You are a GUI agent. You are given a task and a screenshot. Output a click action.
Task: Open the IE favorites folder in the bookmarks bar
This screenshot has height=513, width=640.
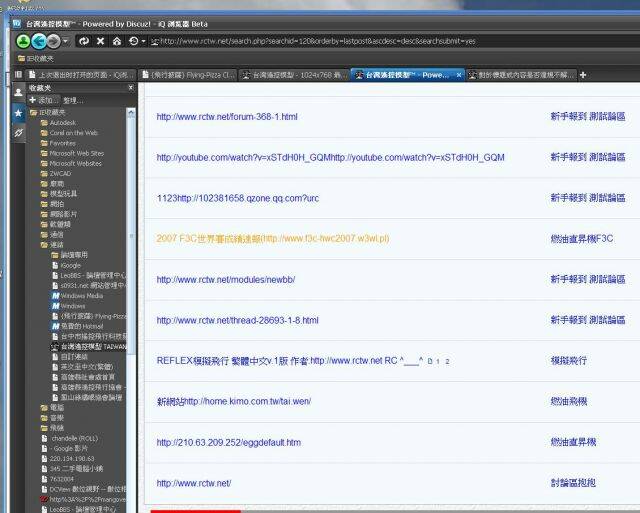(x=36, y=59)
